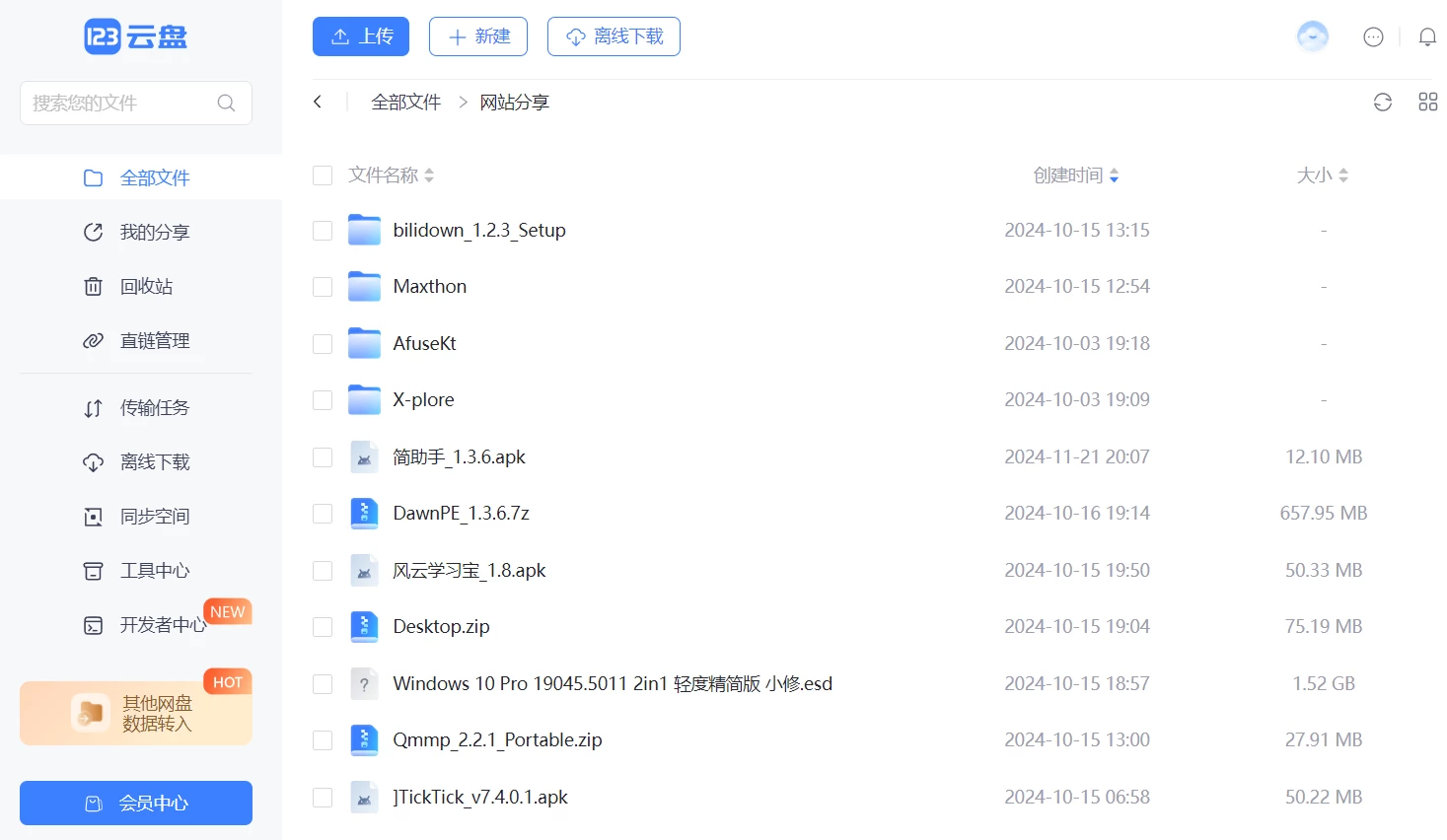1447x840 pixels.
Task: Open the user avatar menu
Action: (1312, 36)
